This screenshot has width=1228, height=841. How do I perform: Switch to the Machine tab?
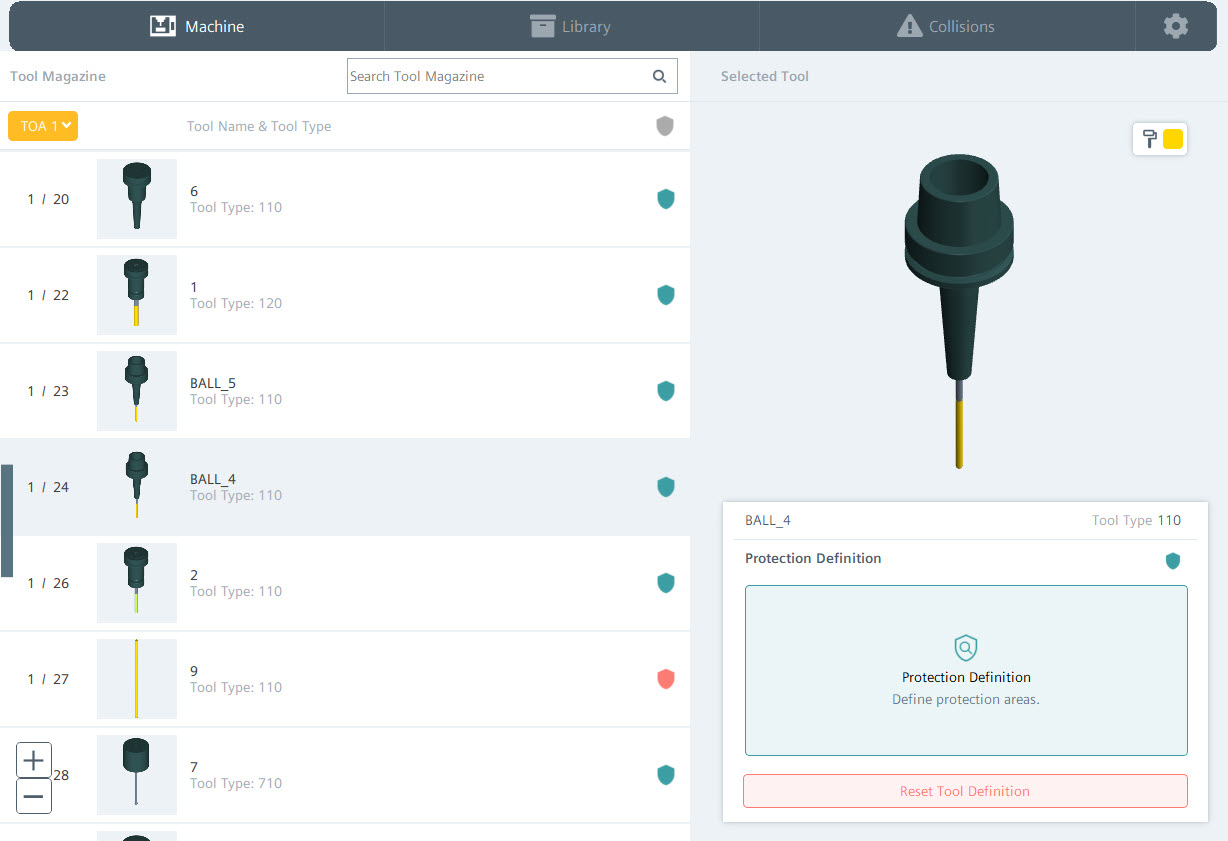click(197, 26)
